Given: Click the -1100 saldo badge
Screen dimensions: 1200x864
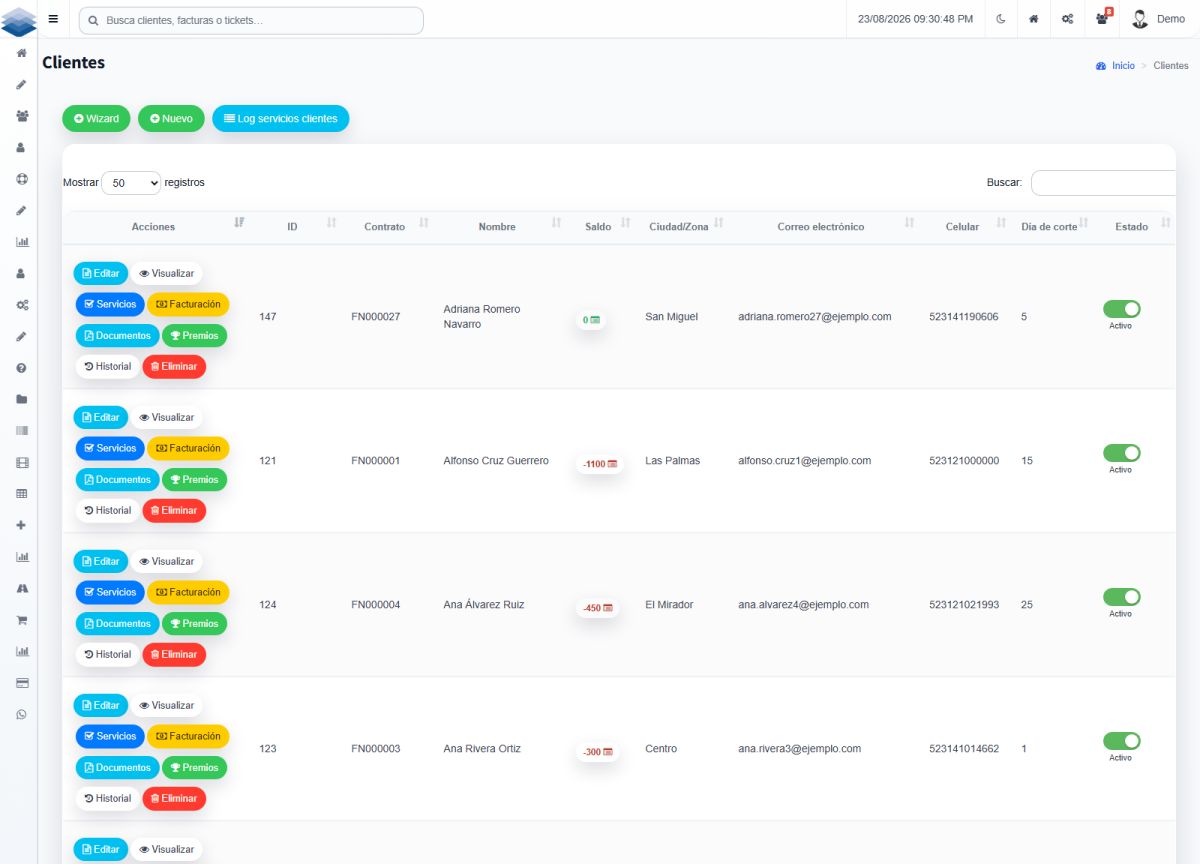Looking at the screenshot, I should click(x=600, y=464).
